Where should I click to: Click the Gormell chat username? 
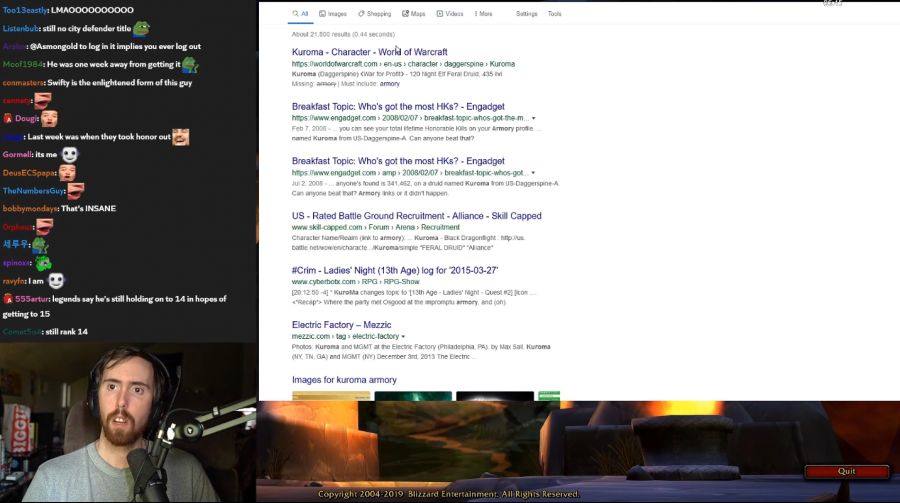point(17,154)
